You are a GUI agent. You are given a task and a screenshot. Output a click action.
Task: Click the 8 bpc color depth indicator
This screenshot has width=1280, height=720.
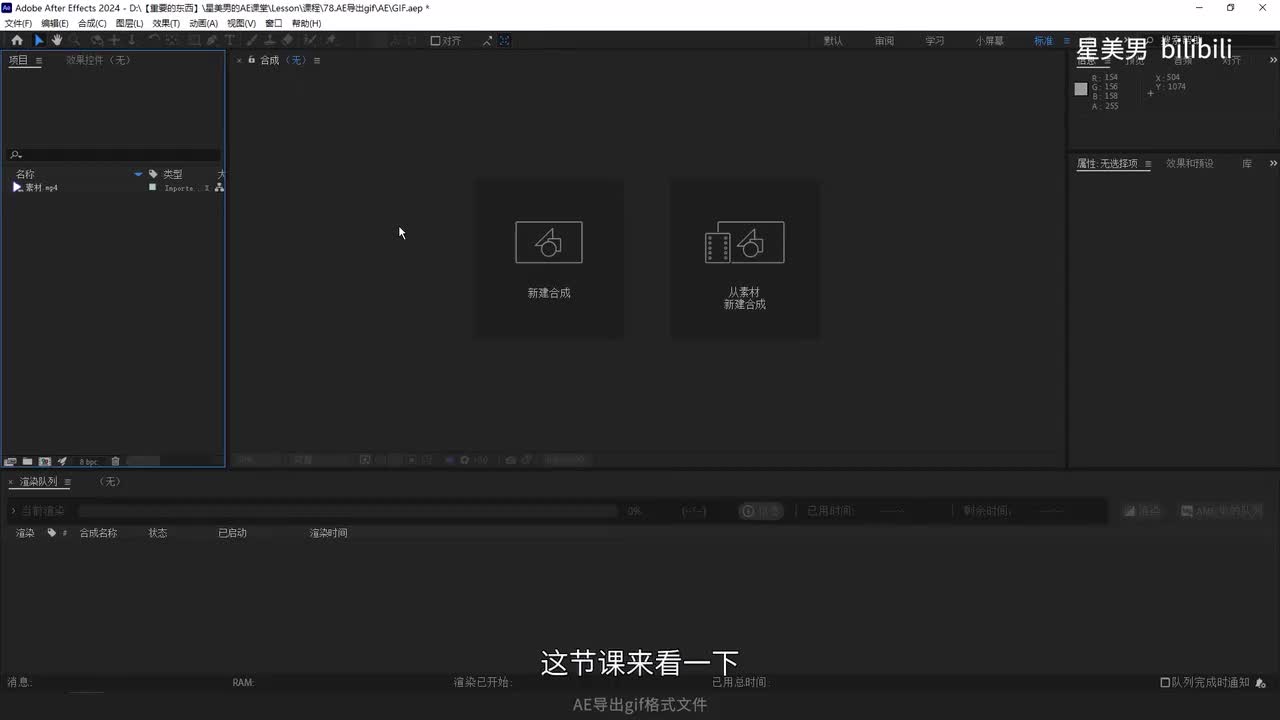pyautogui.click(x=88, y=462)
